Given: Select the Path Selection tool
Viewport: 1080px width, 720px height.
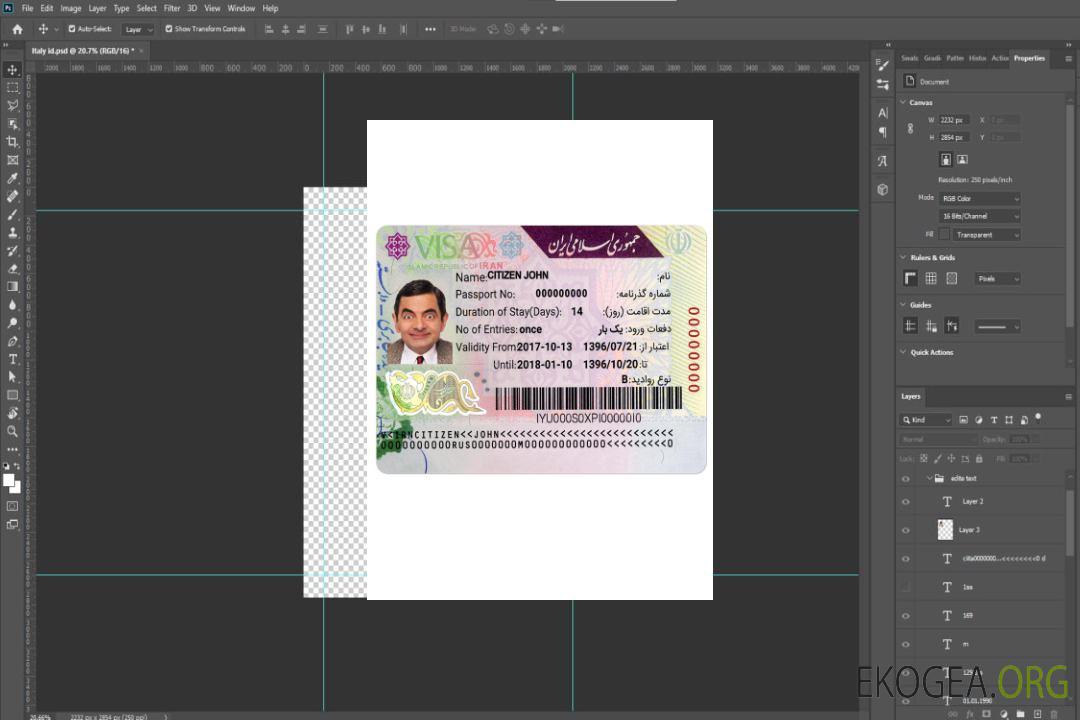Looking at the screenshot, I should click(x=12, y=377).
